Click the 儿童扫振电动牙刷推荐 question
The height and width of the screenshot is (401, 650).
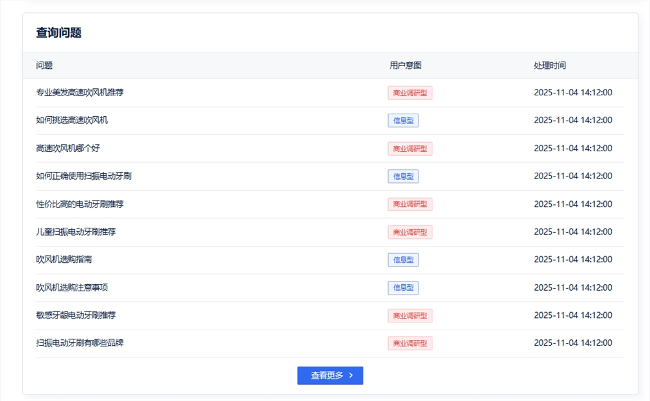point(76,232)
